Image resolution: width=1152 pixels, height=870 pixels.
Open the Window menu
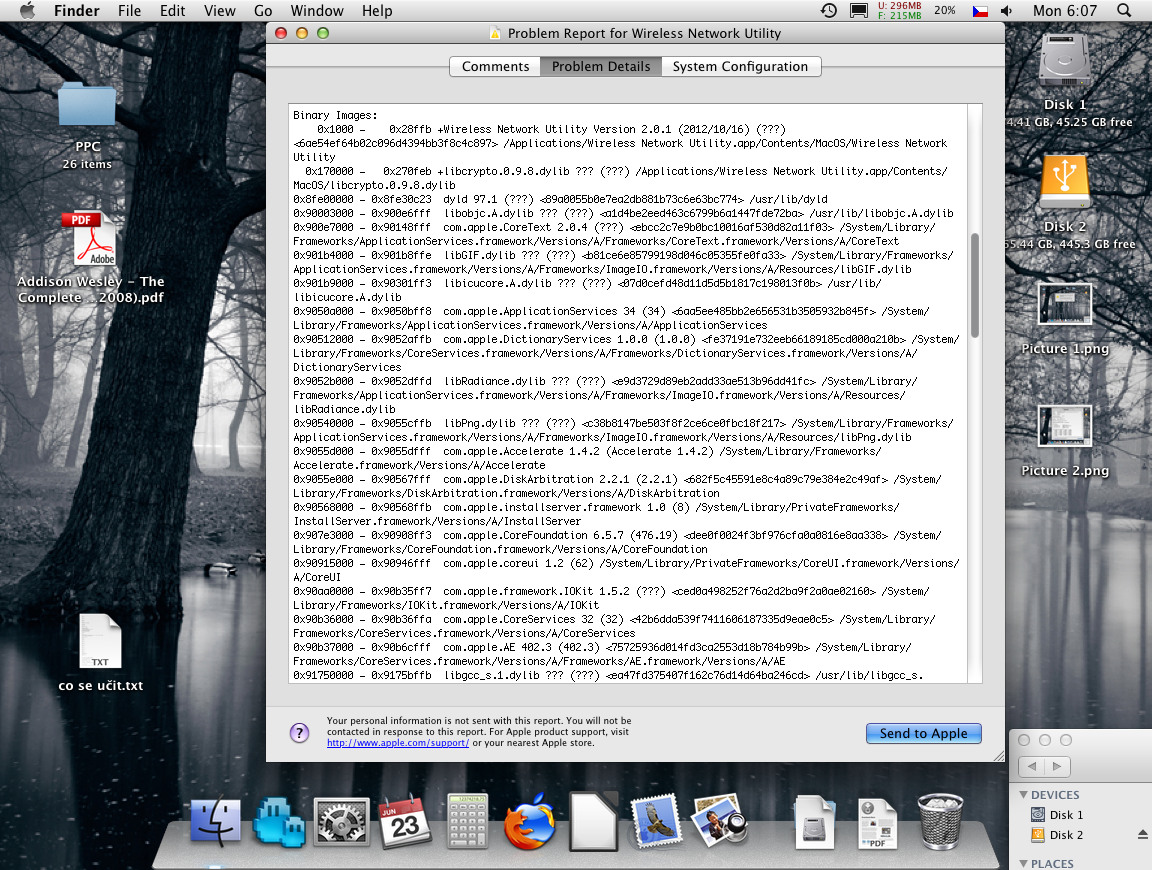coord(317,10)
